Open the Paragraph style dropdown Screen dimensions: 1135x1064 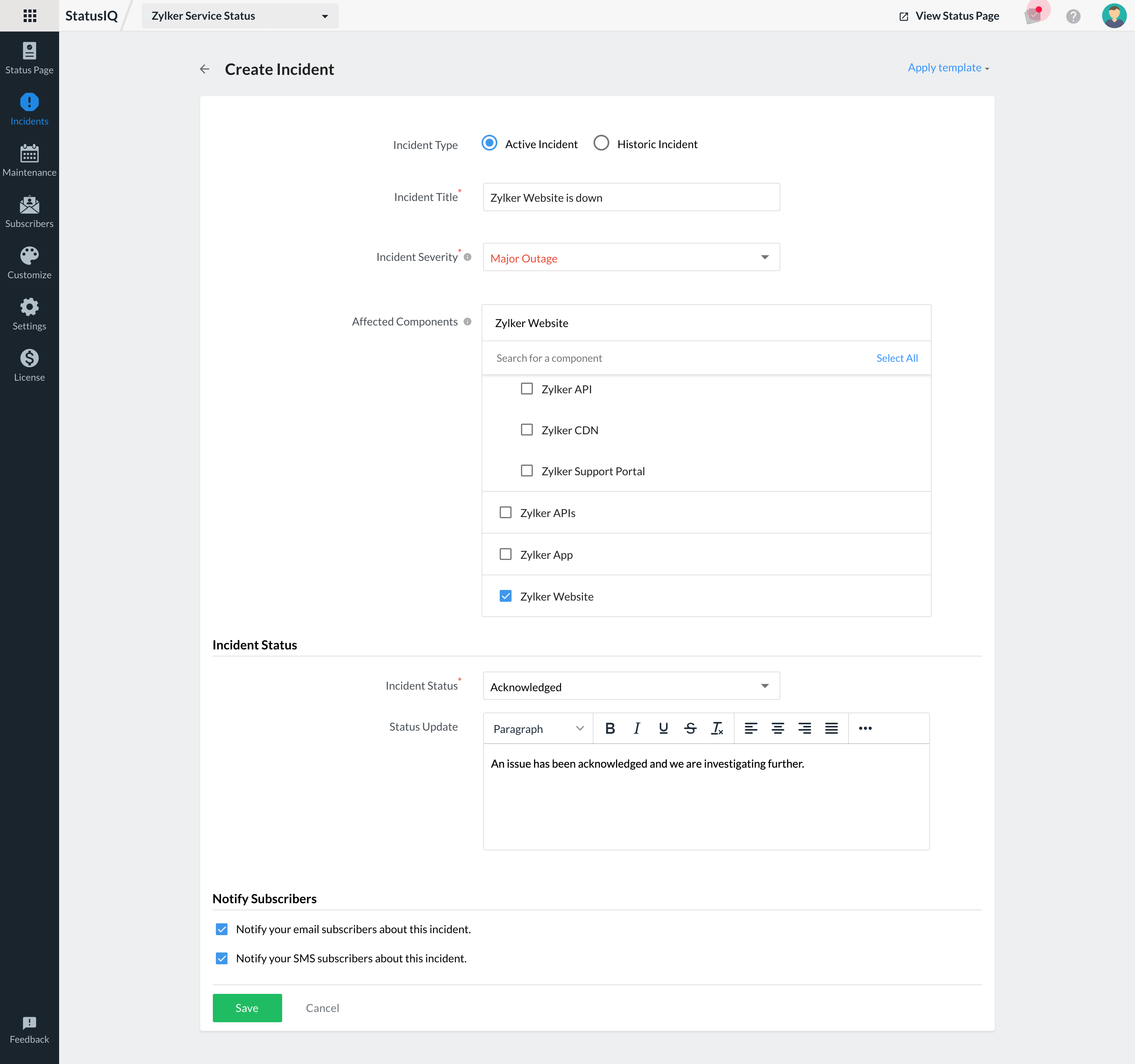click(x=537, y=728)
